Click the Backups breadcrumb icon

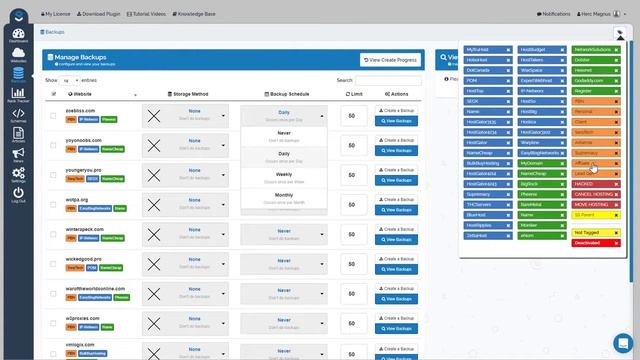[x=42, y=32]
